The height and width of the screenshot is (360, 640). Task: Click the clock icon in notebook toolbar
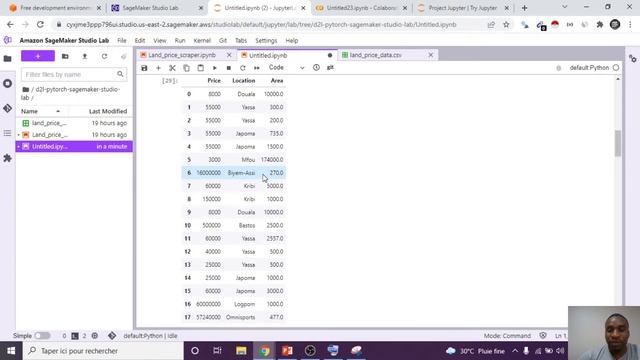(x=316, y=68)
